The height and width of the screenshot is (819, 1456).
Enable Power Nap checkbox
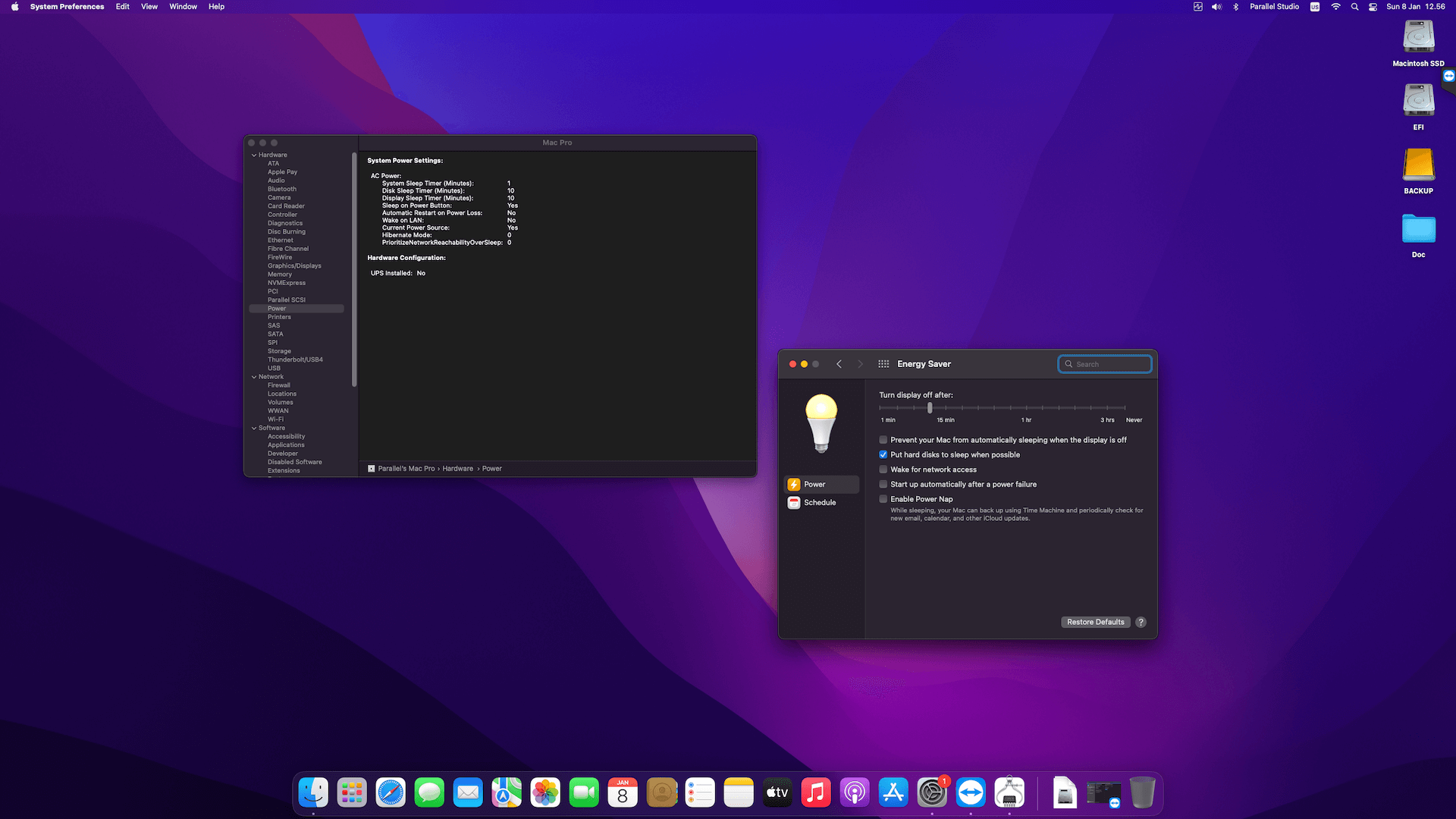click(x=883, y=499)
